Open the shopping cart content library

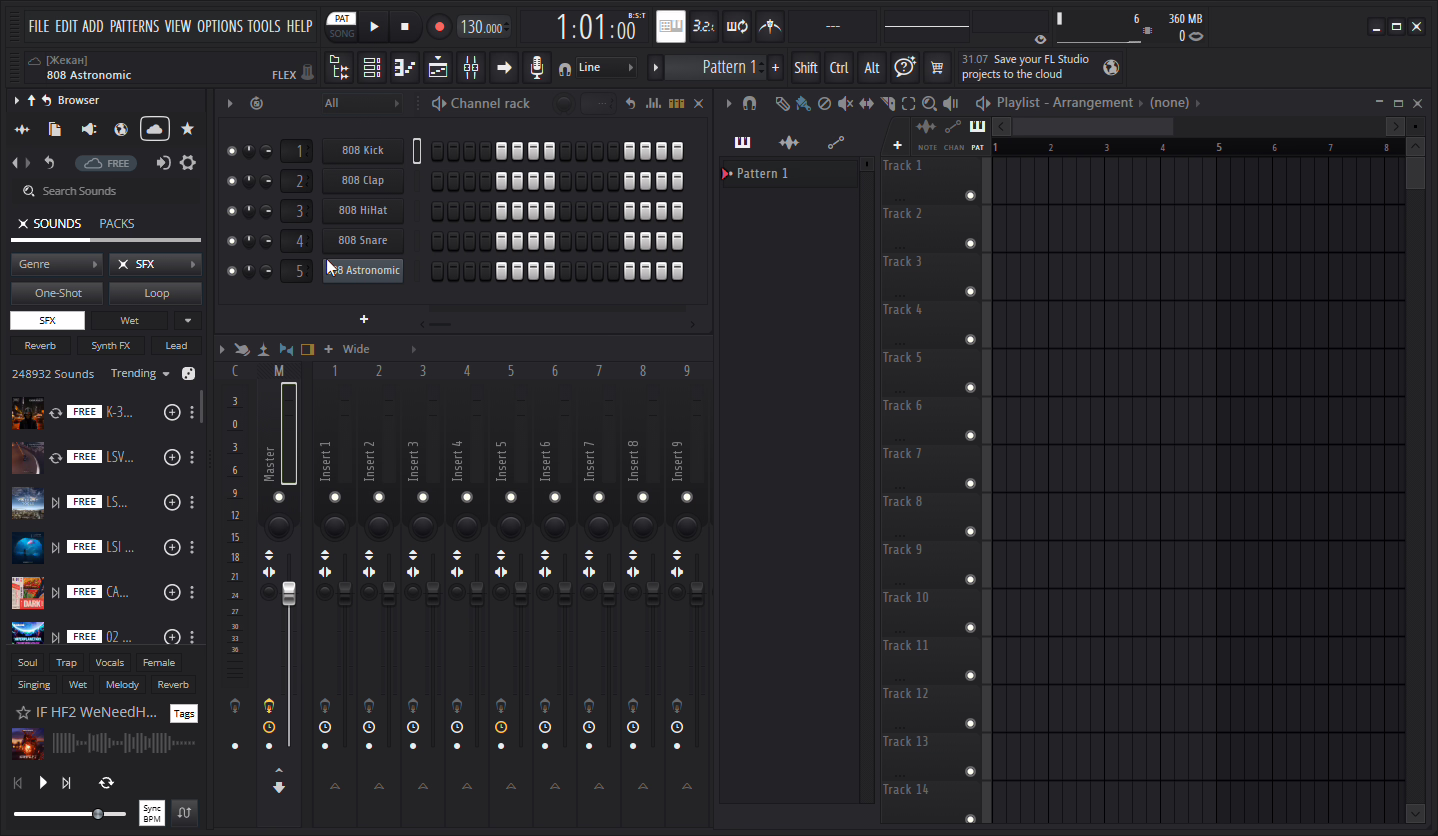tap(937, 68)
